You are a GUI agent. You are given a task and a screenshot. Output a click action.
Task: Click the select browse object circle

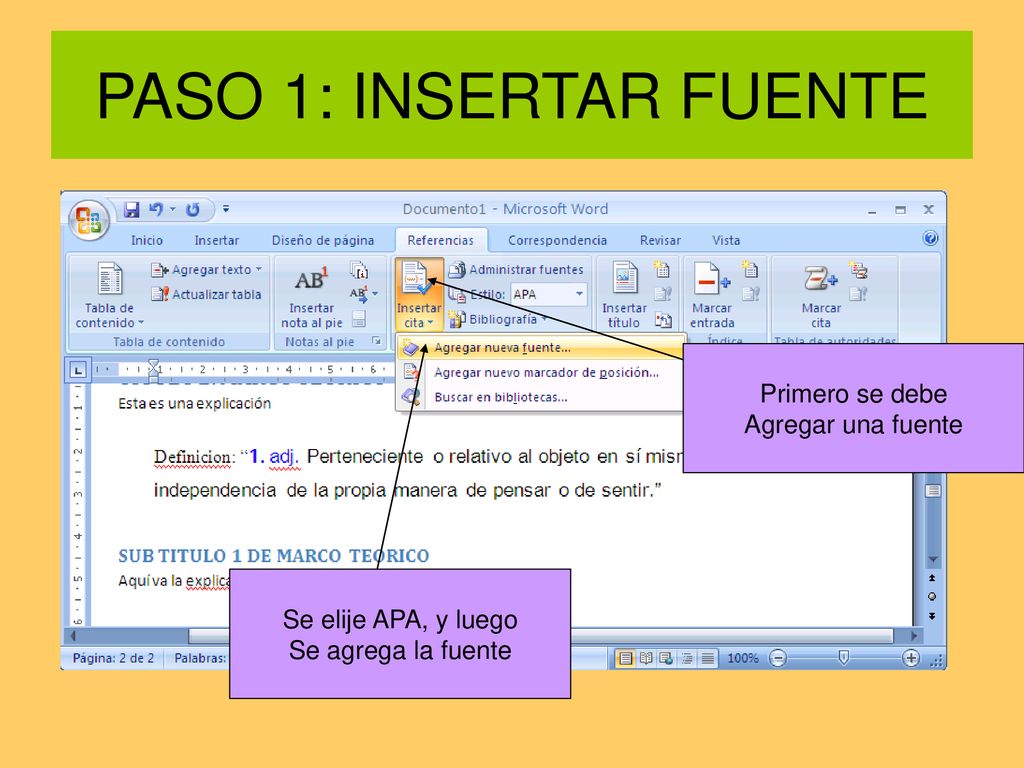(933, 597)
